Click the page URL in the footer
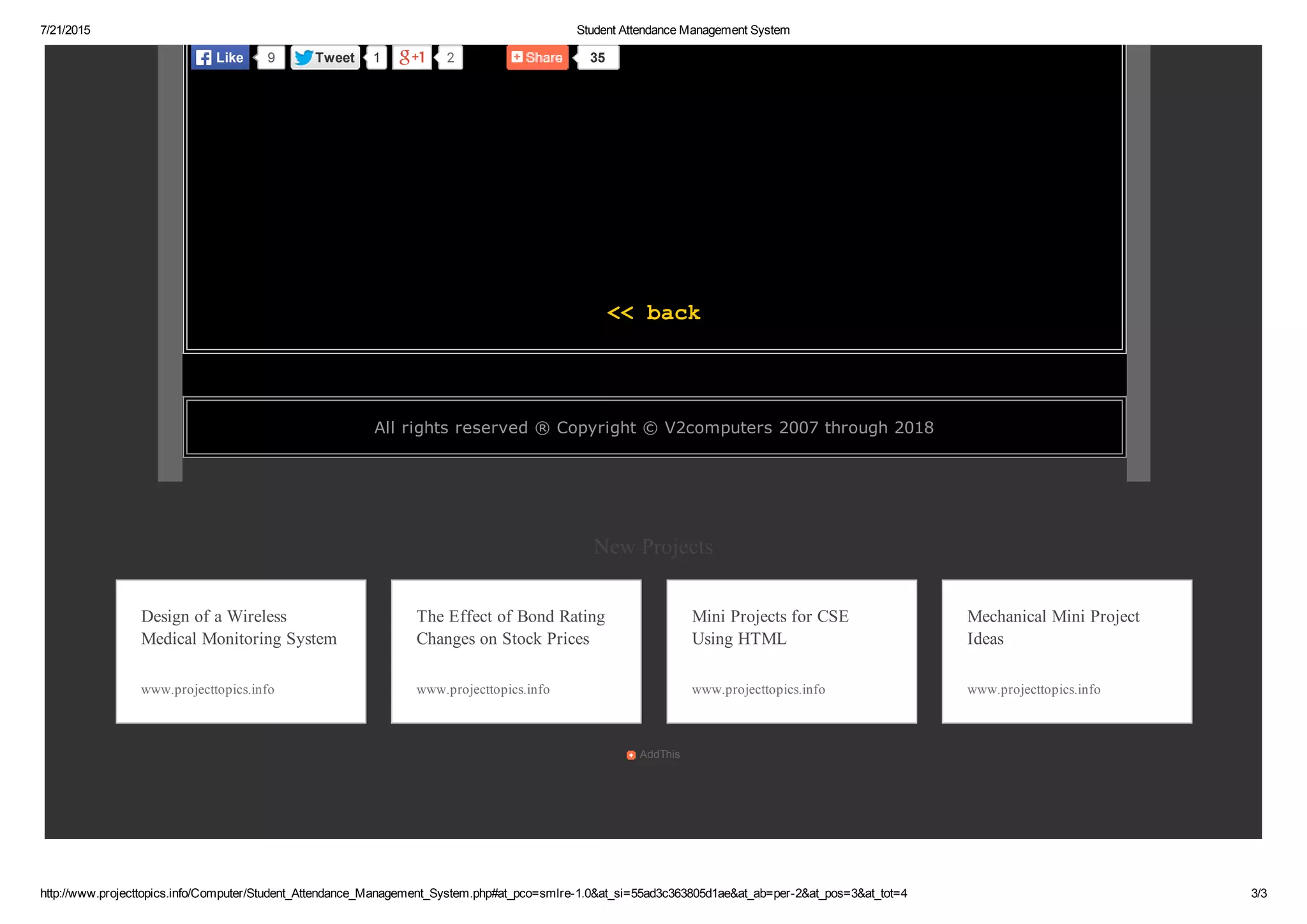1307x924 pixels. click(474, 893)
